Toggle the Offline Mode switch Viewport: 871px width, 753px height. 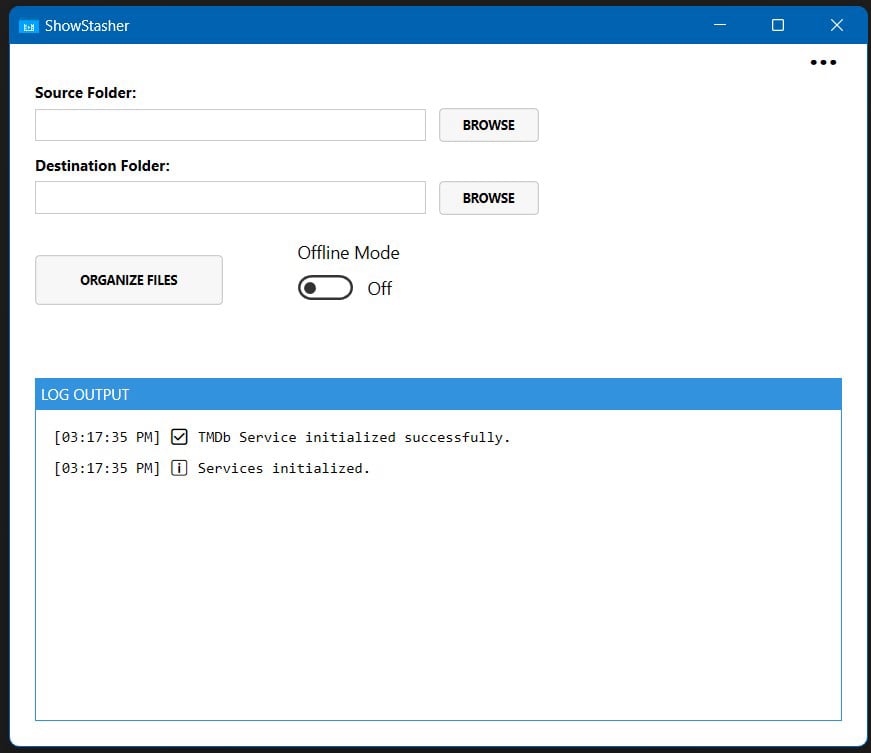(x=325, y=288)
